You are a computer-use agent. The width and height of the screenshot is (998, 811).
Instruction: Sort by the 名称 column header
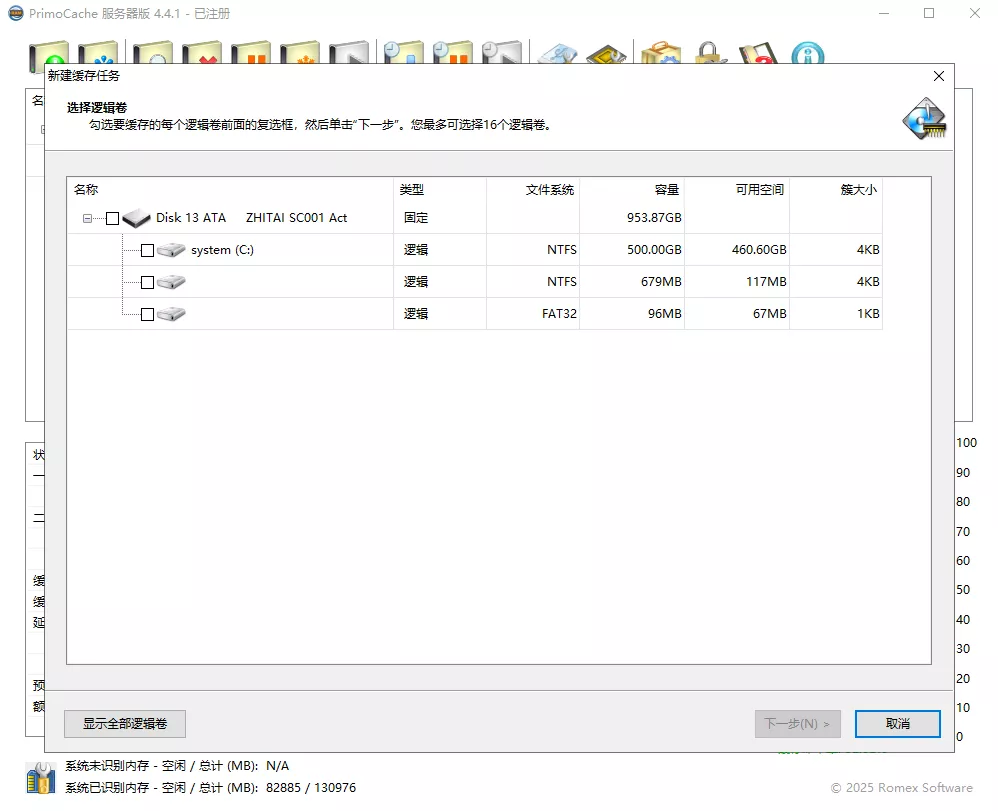coord(86,190)
